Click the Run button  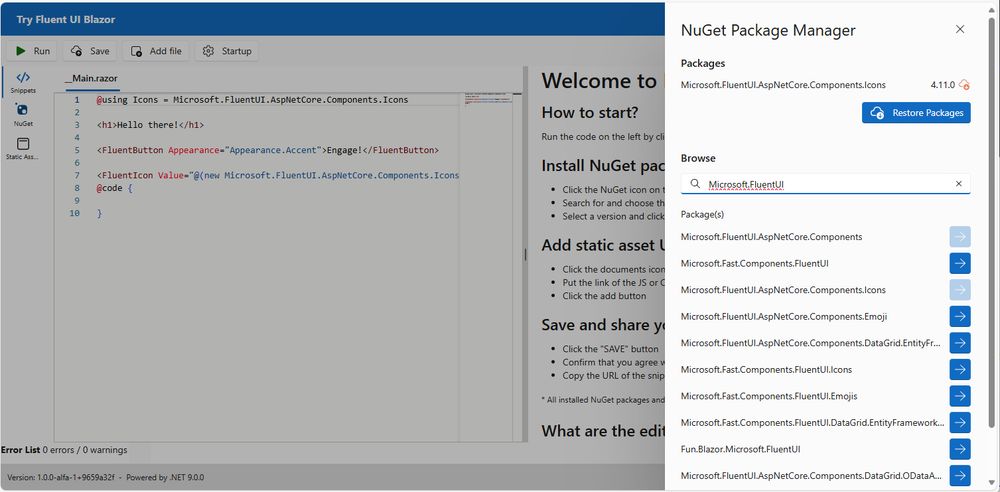point(32,51)
